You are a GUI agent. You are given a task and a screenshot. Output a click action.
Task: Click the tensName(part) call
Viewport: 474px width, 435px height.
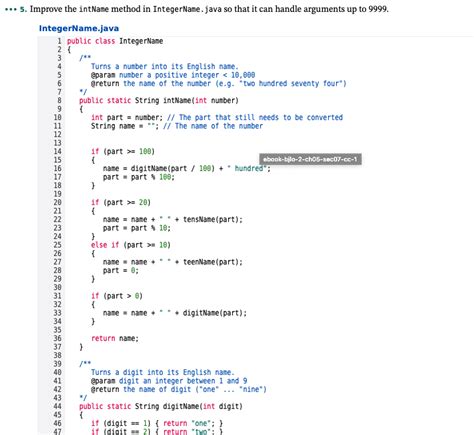213,219
